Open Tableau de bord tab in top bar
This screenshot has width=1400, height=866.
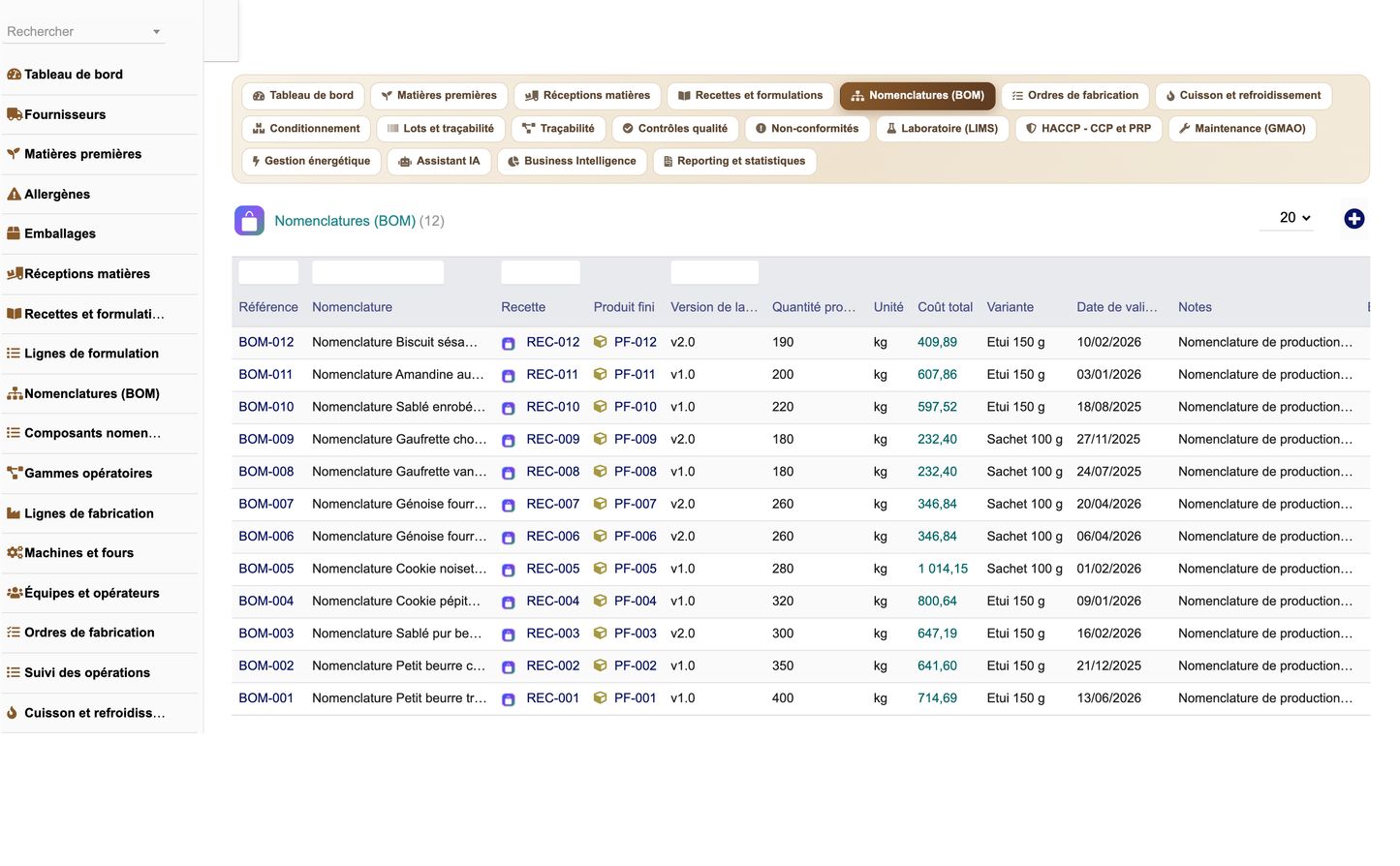point(303,96)
